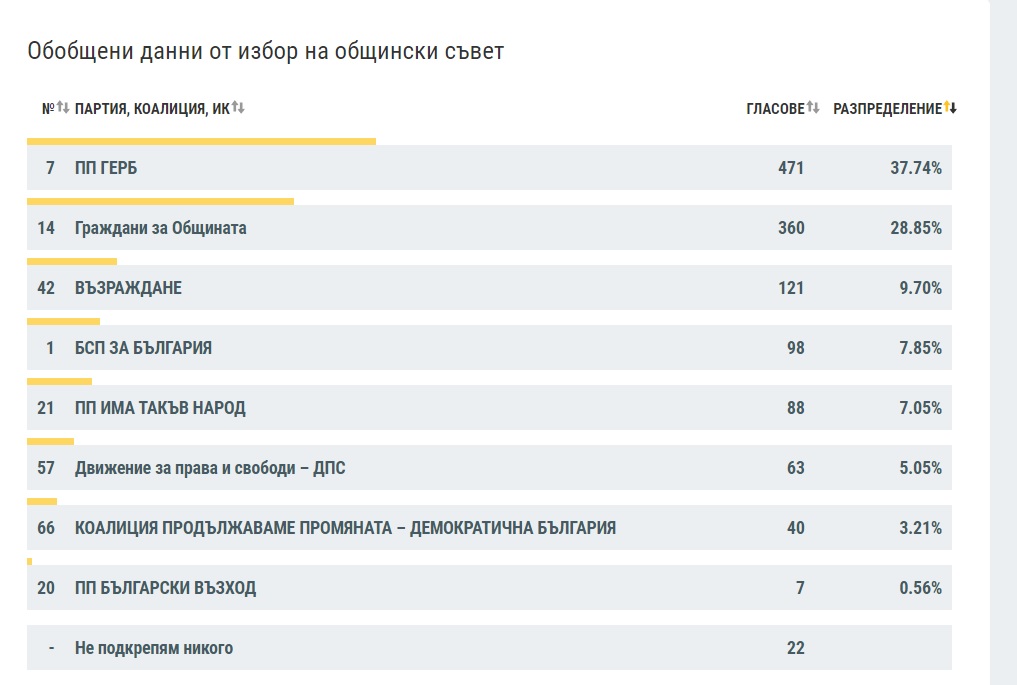Viewport: 1017px width, 685px height.
Task: Select the КОАЛИЦИЯ ПРОДЪЛЖАВАМЕ ПРОМЯНАТА row
Action: click(x=489, y=527)
